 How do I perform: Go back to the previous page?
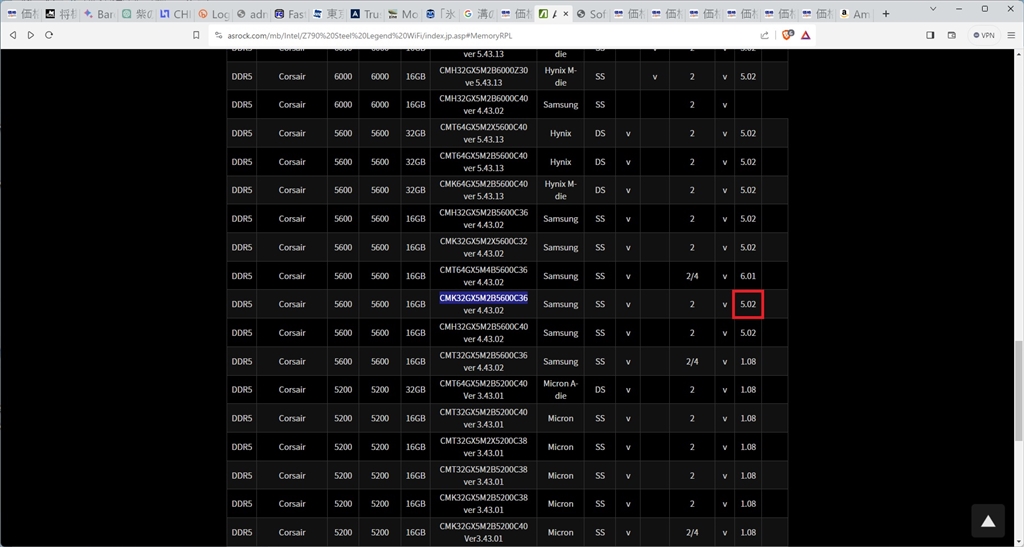pos(13,35)
